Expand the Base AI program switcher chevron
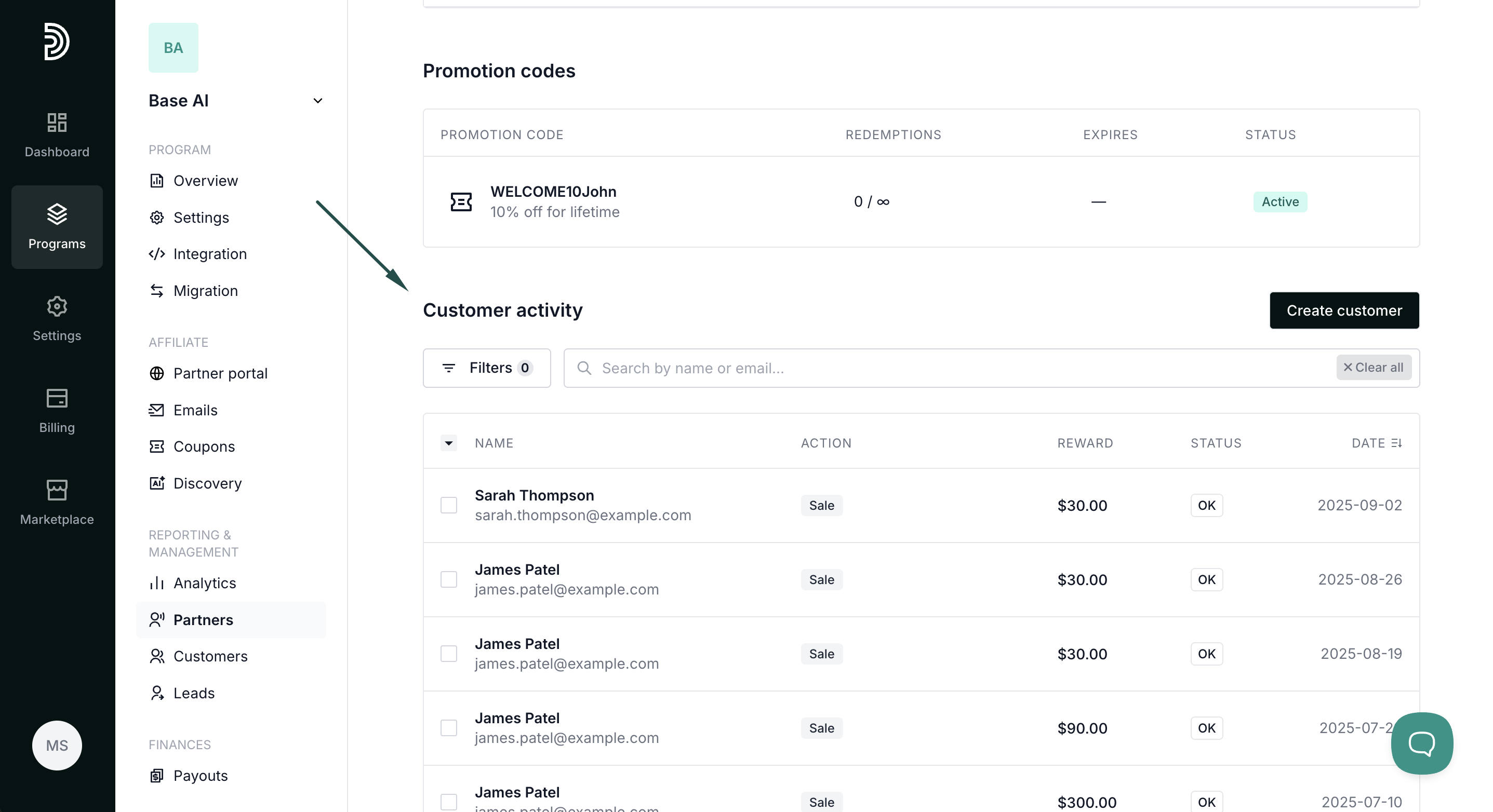The height and width of the screenshot is (812, 1493). [317, 101]
